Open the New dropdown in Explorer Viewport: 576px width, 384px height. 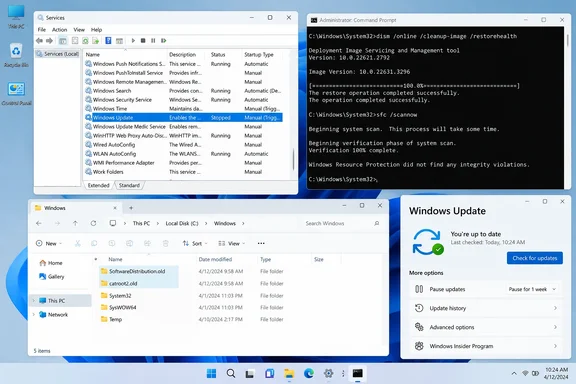(49, 243)
